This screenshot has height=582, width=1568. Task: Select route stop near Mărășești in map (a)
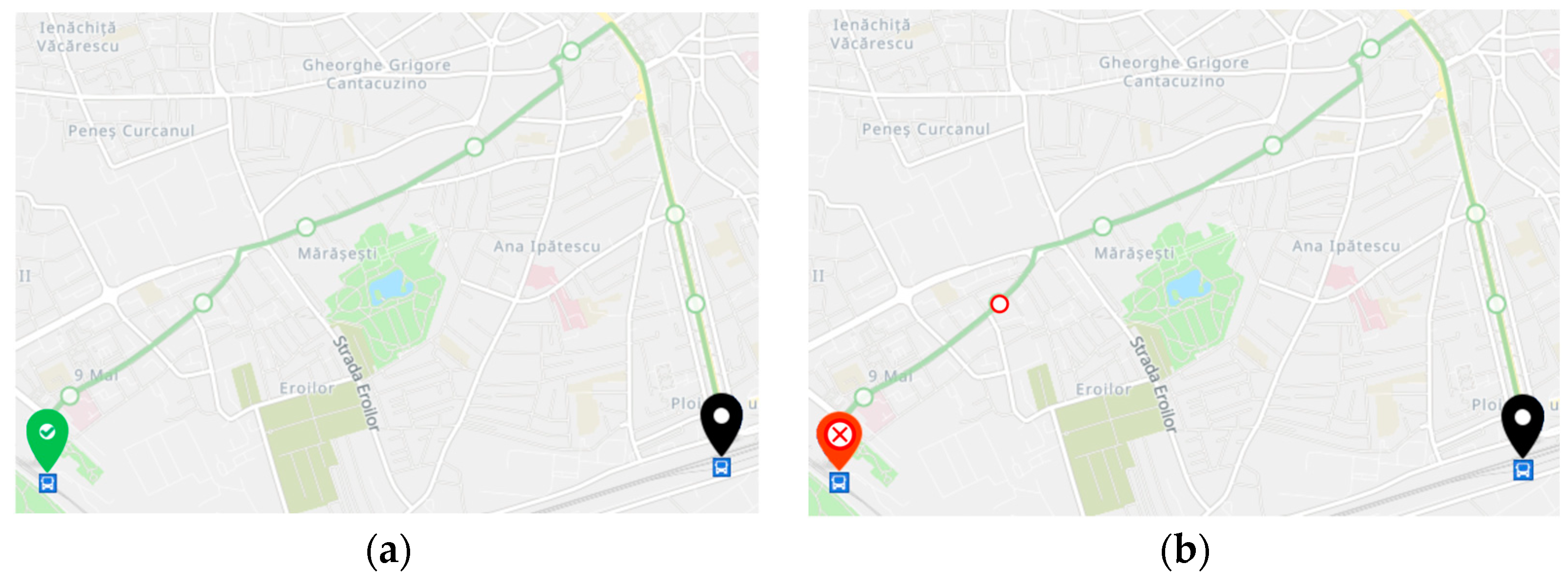point(306,228)
